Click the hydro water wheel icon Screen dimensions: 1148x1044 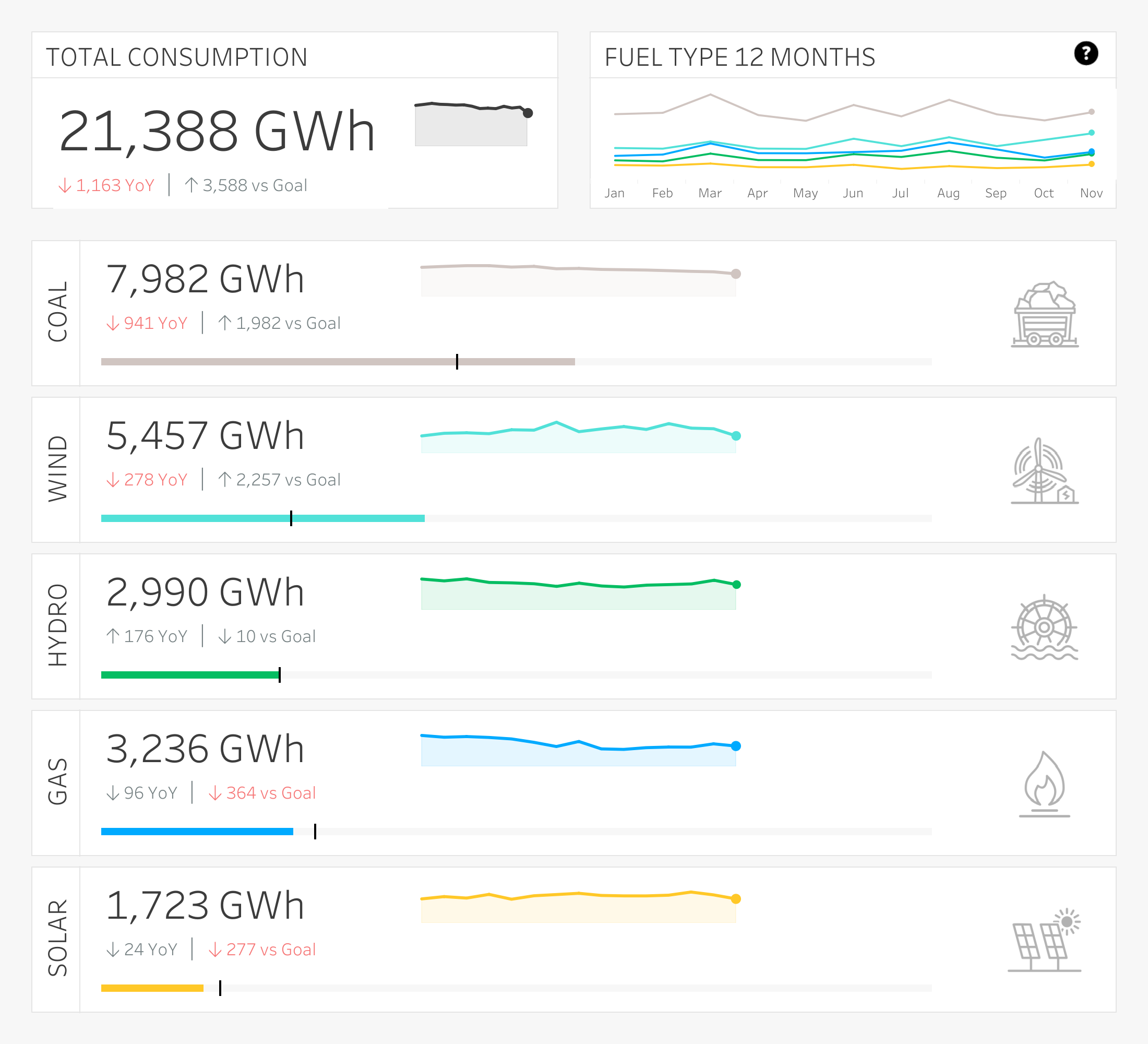point(1044,627)
